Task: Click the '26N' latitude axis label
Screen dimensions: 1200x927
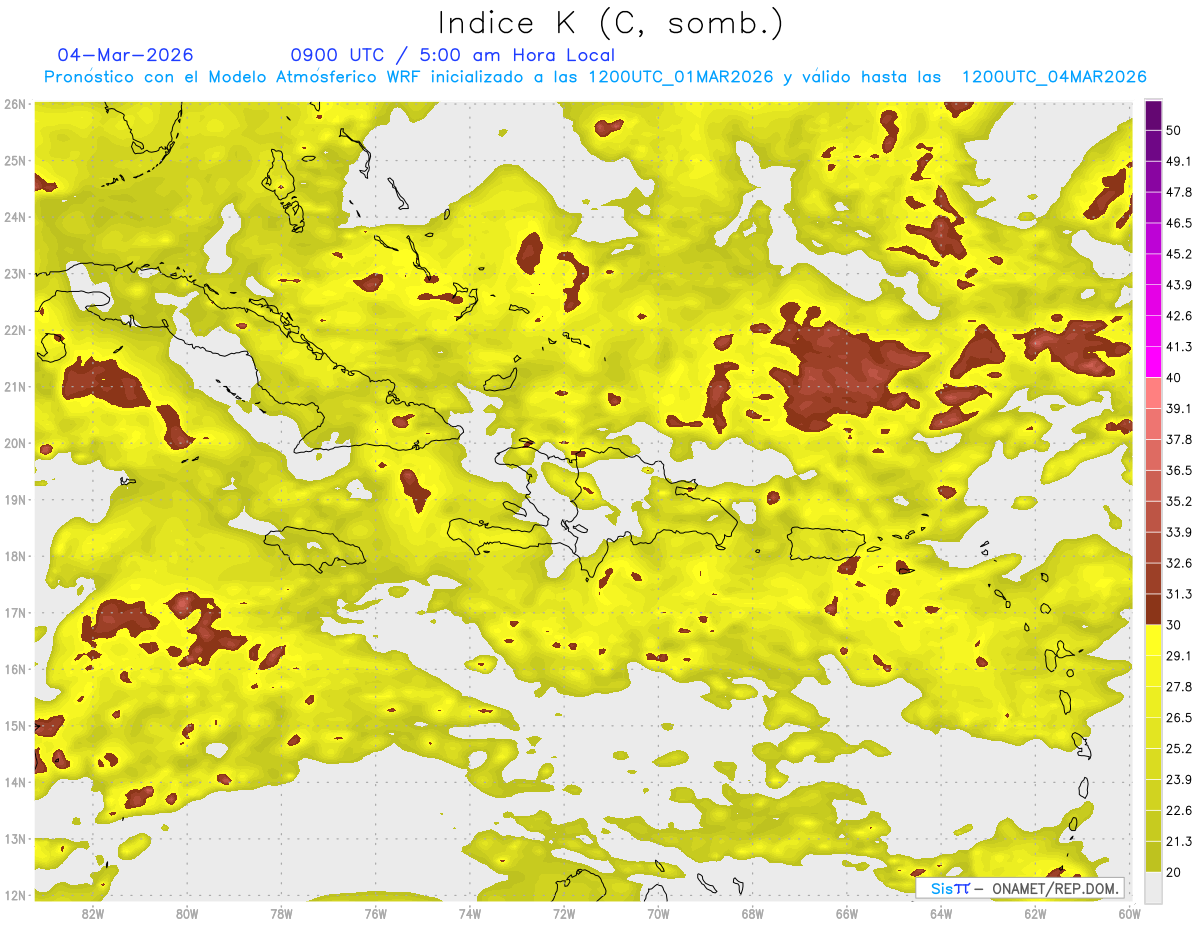Action: [15, 104]
